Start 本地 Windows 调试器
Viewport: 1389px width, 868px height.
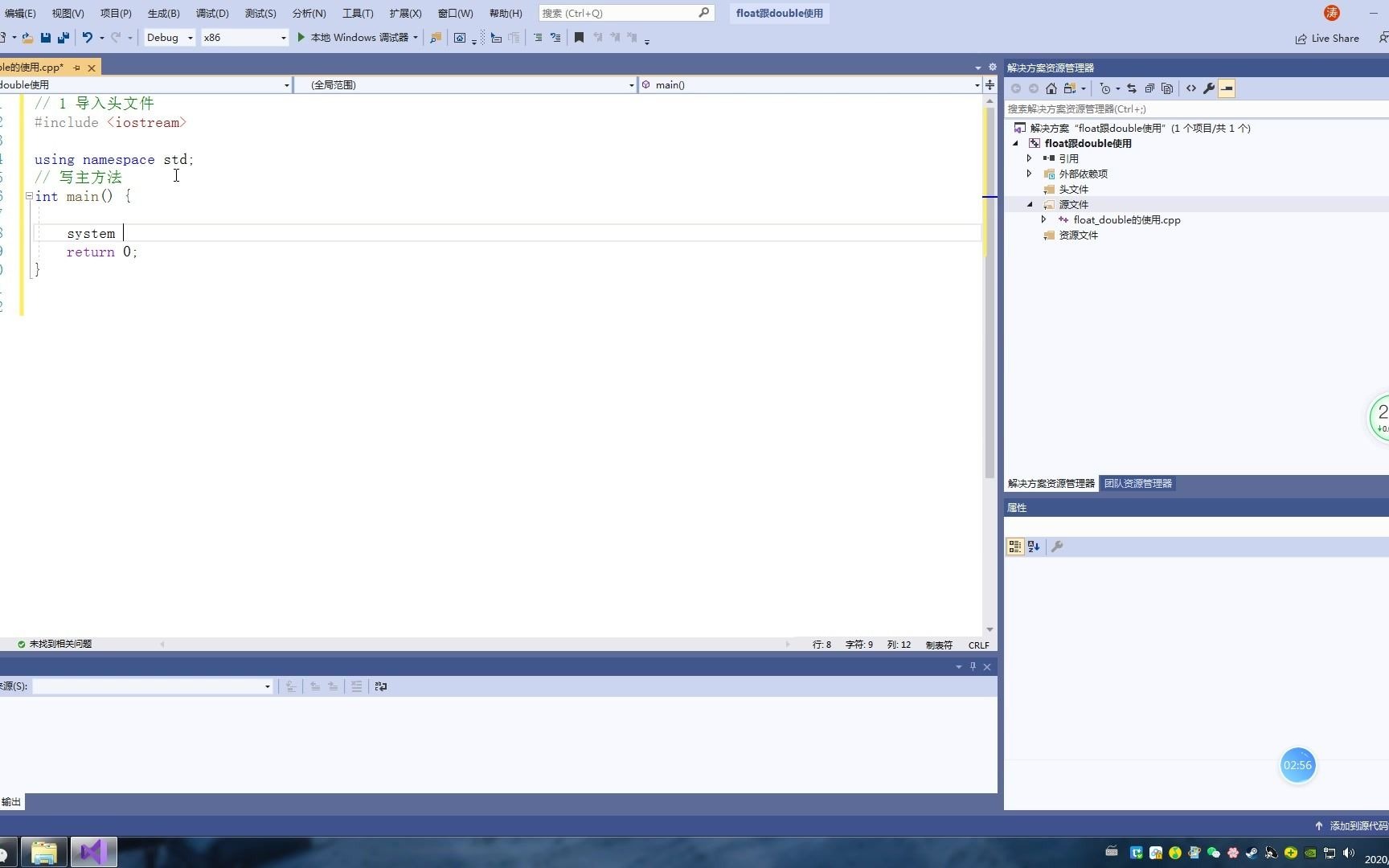pos(353,38)
